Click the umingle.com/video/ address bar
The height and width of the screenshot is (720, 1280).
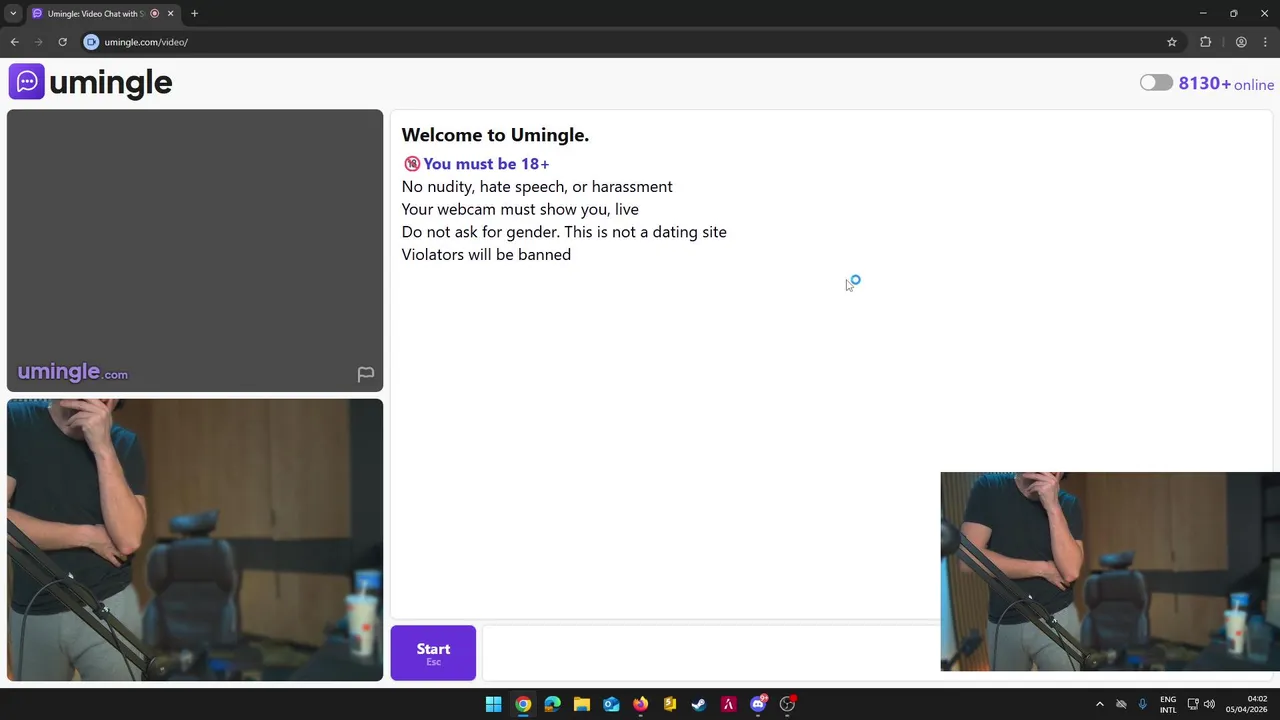[146, 42]
